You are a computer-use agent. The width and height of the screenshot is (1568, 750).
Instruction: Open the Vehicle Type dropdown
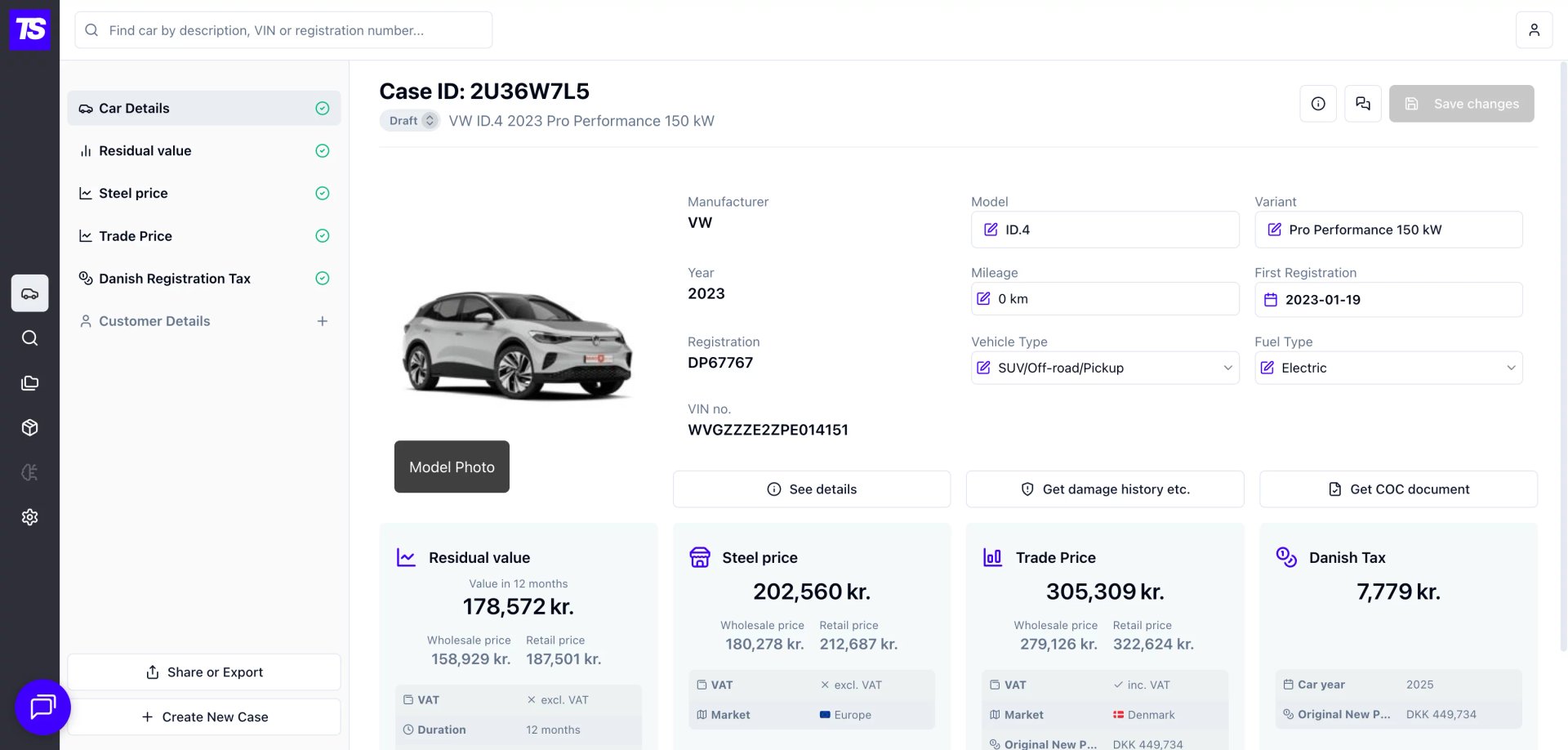point(1105,368)
